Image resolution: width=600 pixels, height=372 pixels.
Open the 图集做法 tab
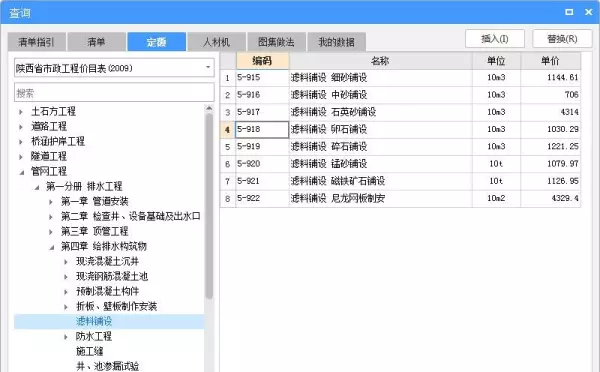click(x=276, y=42)
